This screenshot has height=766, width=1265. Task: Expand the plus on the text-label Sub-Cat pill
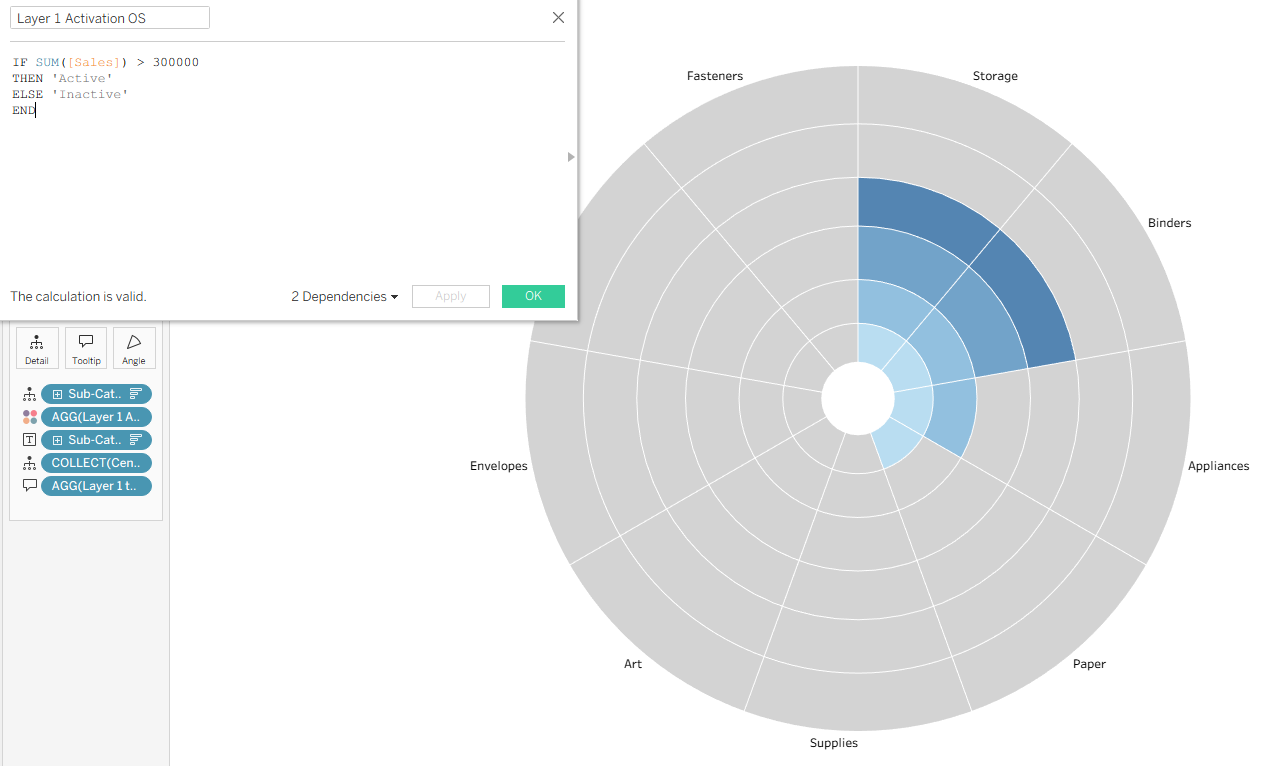pyautogui.click(x=58, y=440)
